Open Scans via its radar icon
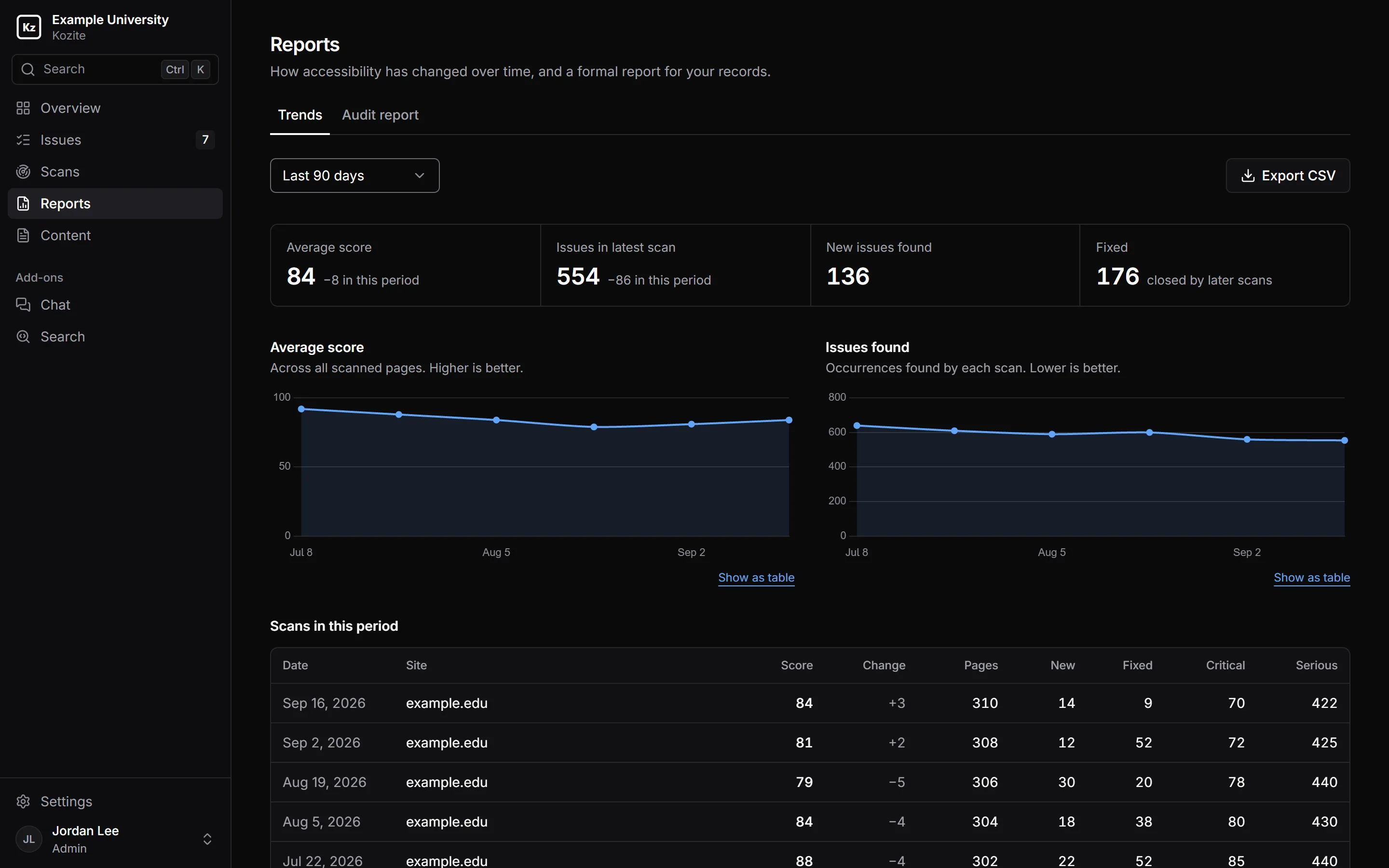This screenshot has height=868, width=1389. coord(23,172)
